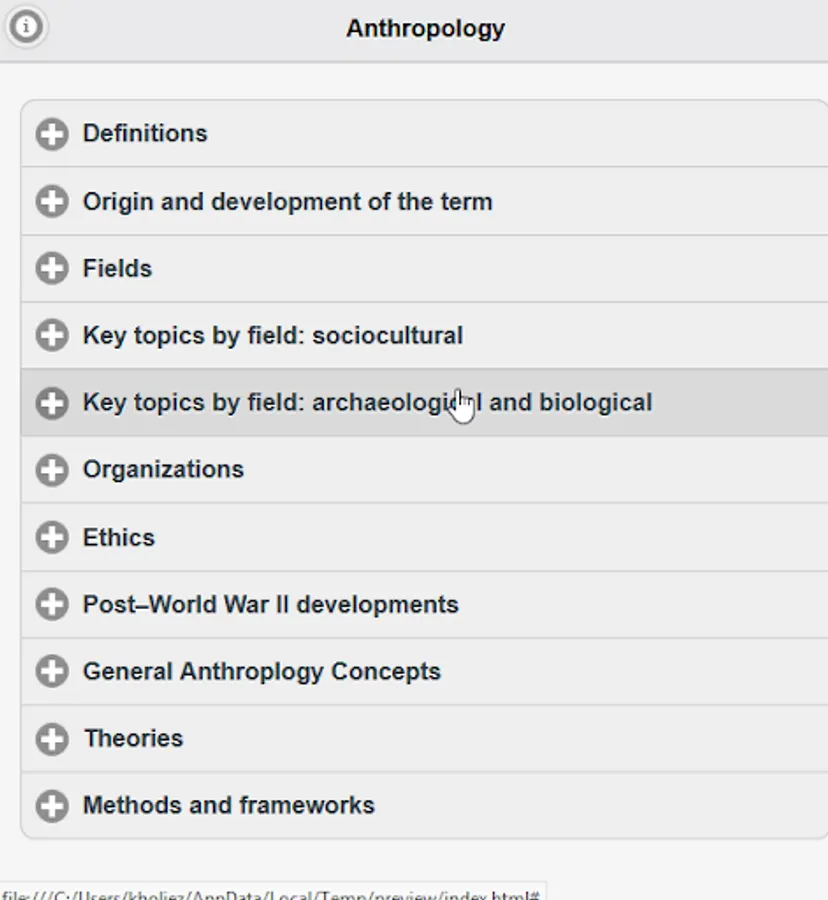
Task: Click plus icon beside General Anthroplogy Concepts
Action: point(52,671)
